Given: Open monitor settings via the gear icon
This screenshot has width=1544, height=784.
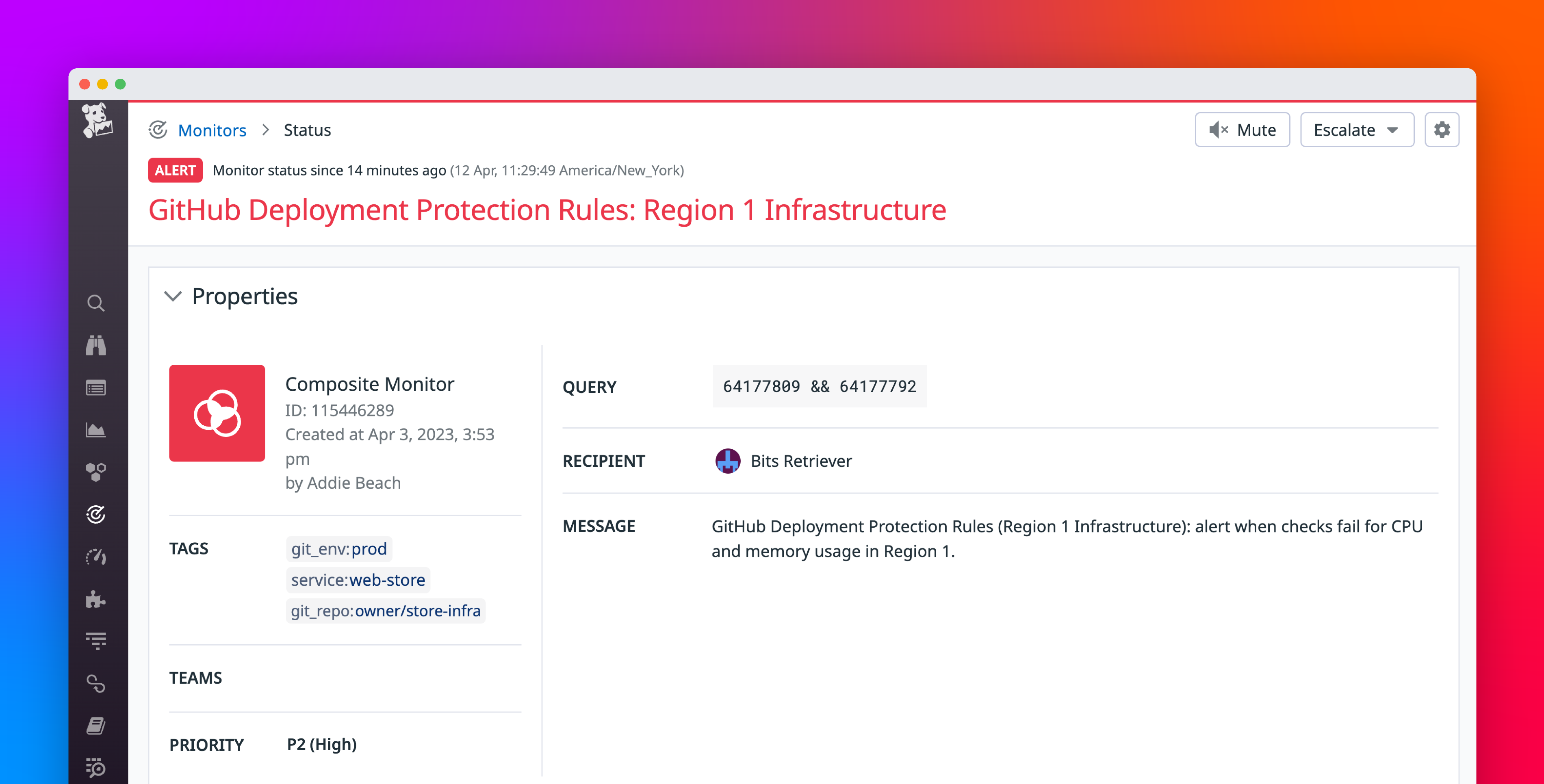Looking at the screenshot, I should 1442,130.
